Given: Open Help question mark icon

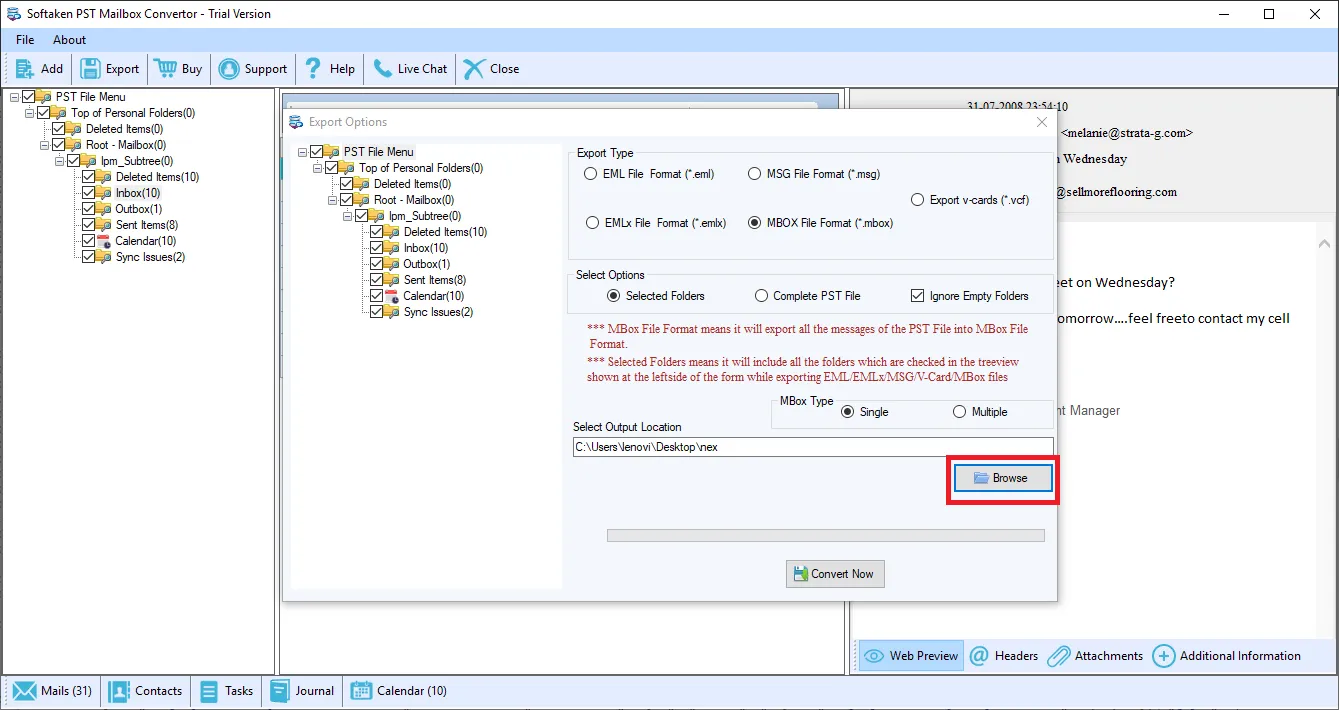Looking at the screenshot, I should coord(314,69).
